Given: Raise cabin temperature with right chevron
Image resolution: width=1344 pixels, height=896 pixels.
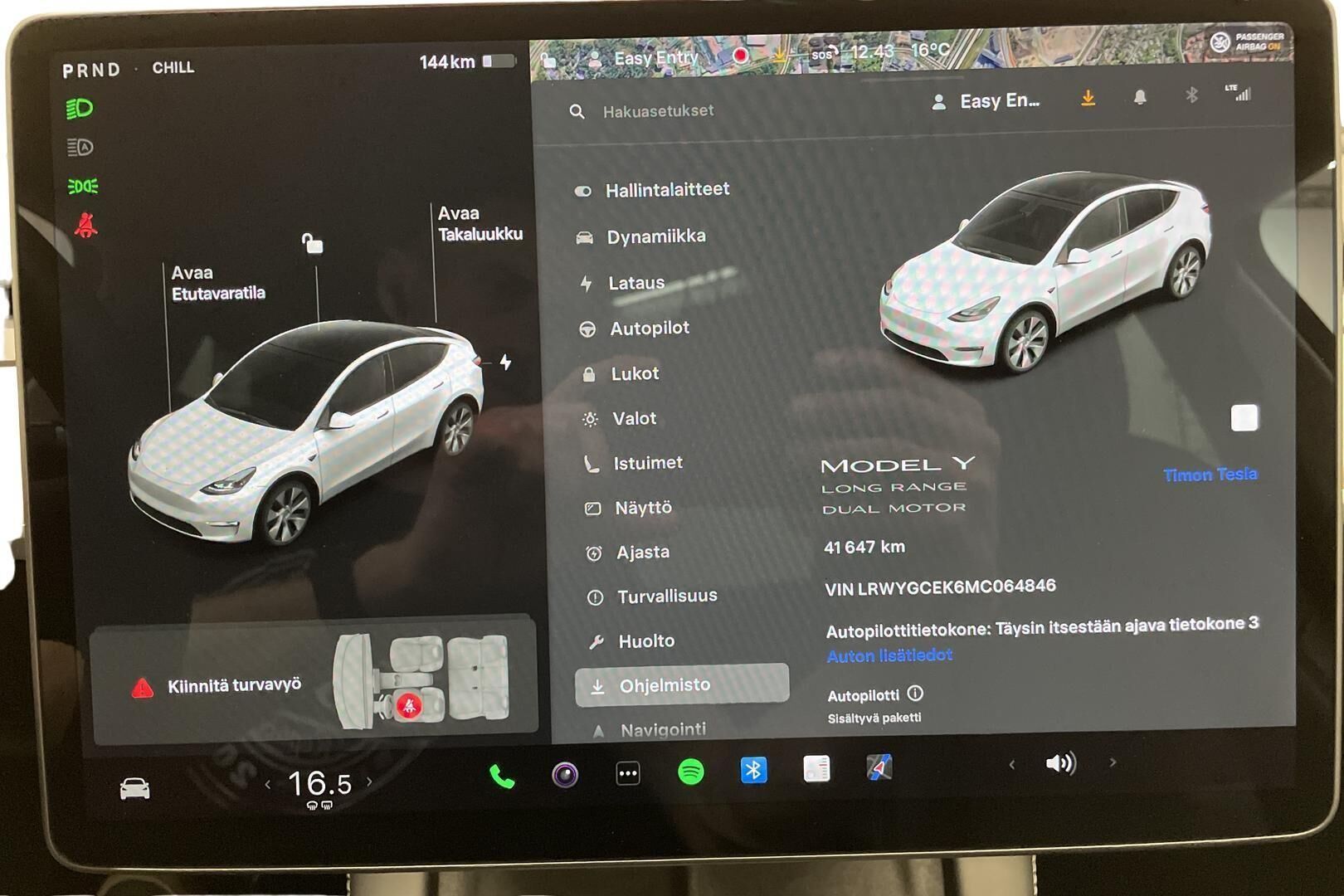Looking at the screenshot, I should [x=369, y=782].
